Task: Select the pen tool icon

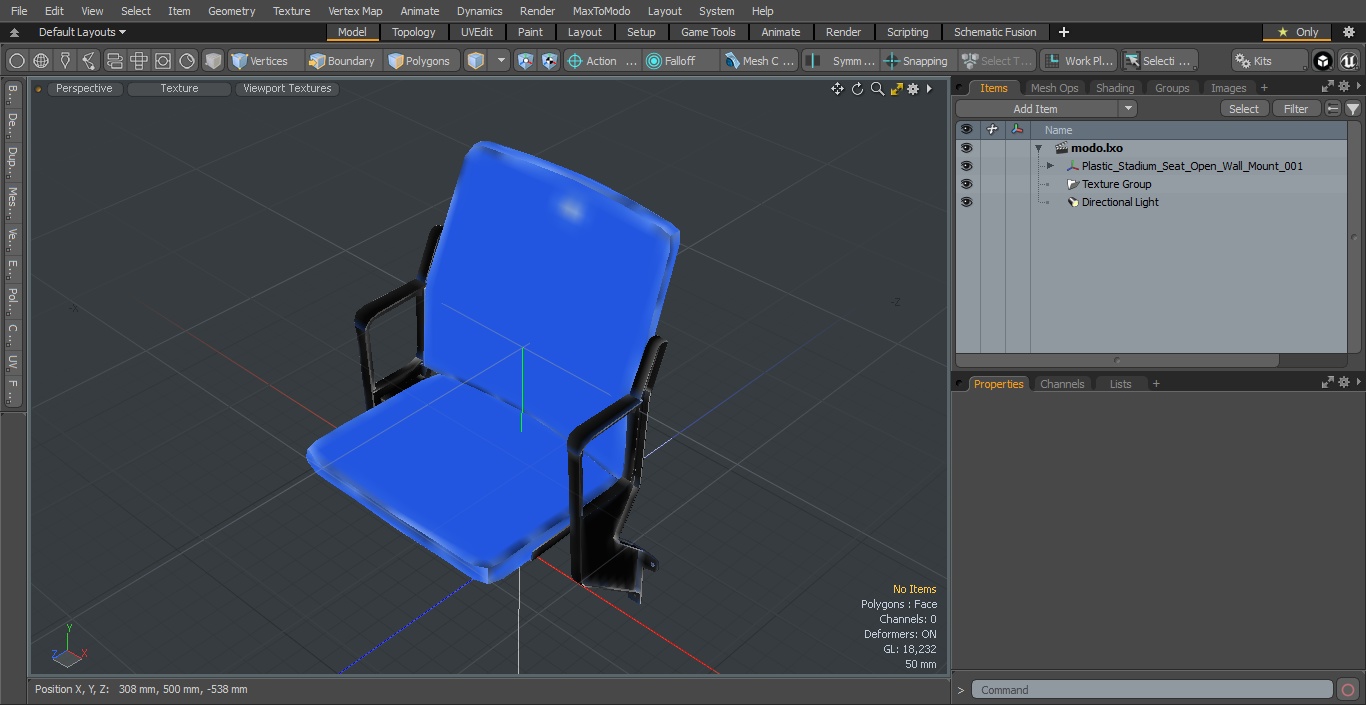Action: point(65,61)
